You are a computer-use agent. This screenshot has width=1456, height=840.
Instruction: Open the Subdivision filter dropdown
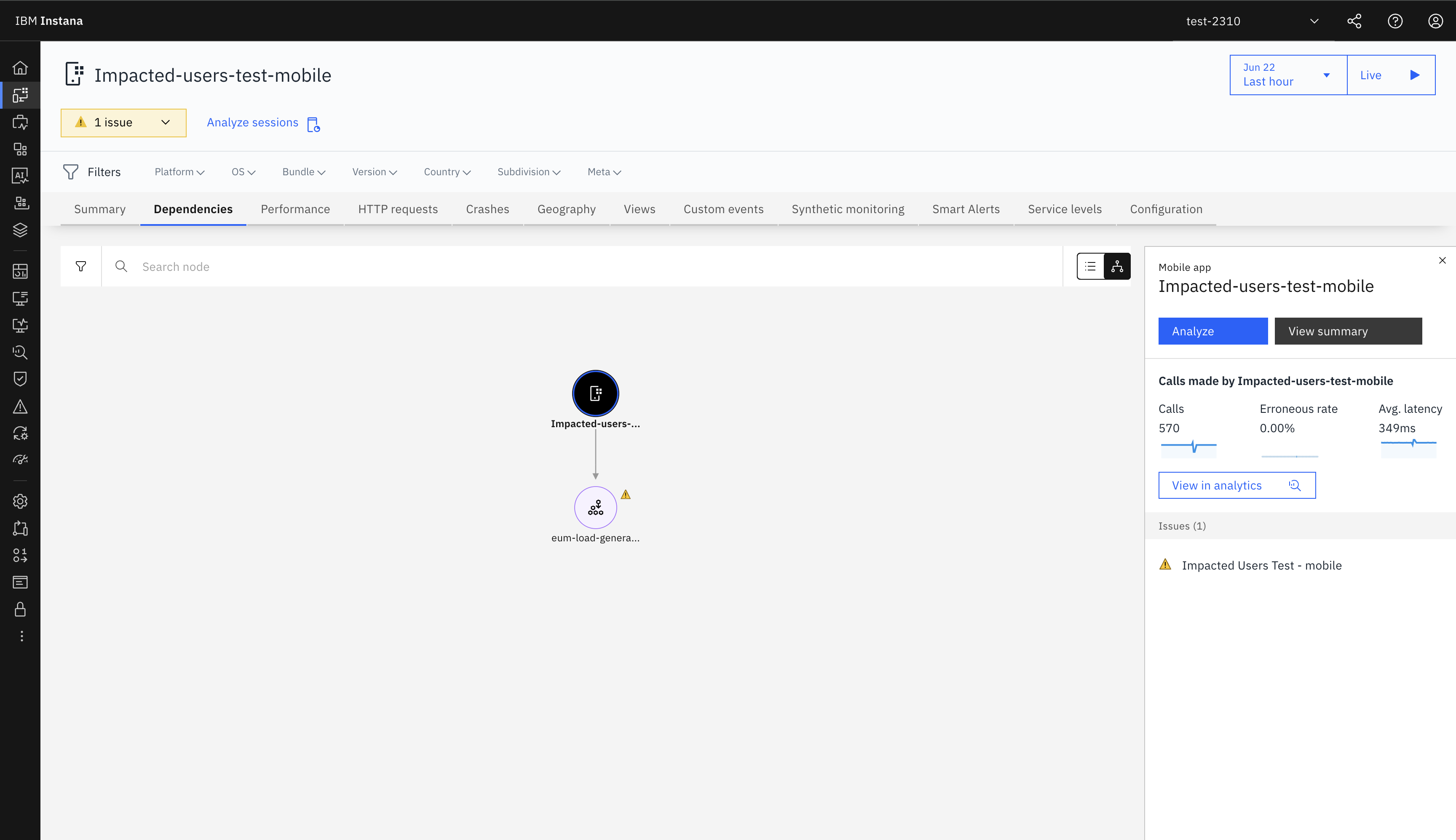point(529,172)
